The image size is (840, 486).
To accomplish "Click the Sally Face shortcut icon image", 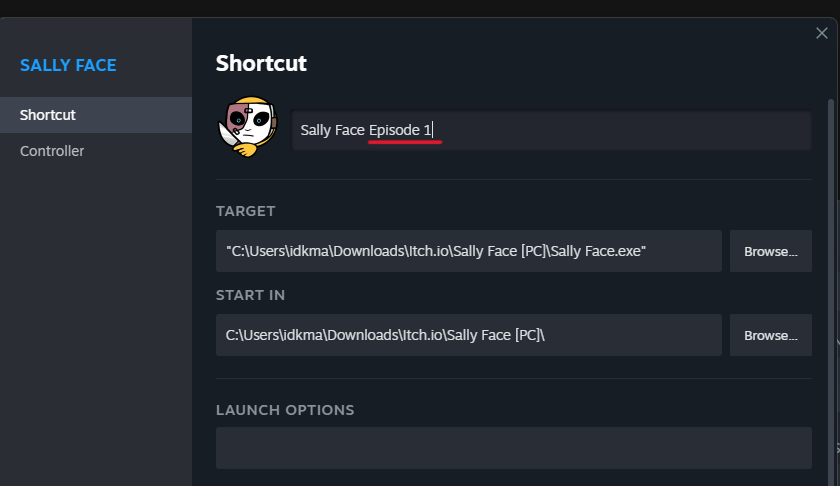I will click(x=246, y=130).
